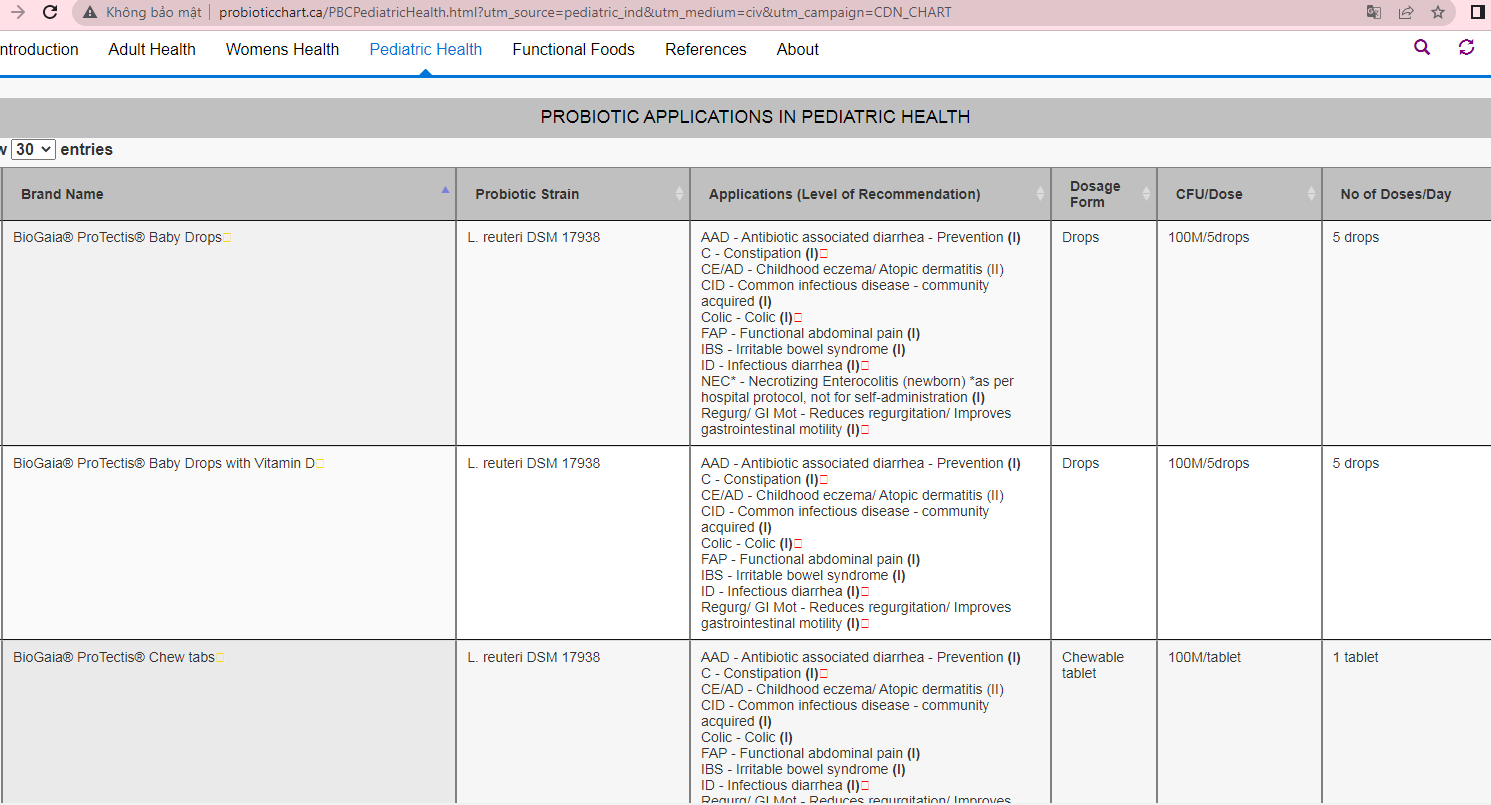Open Womens Health tab

point(282,49)
